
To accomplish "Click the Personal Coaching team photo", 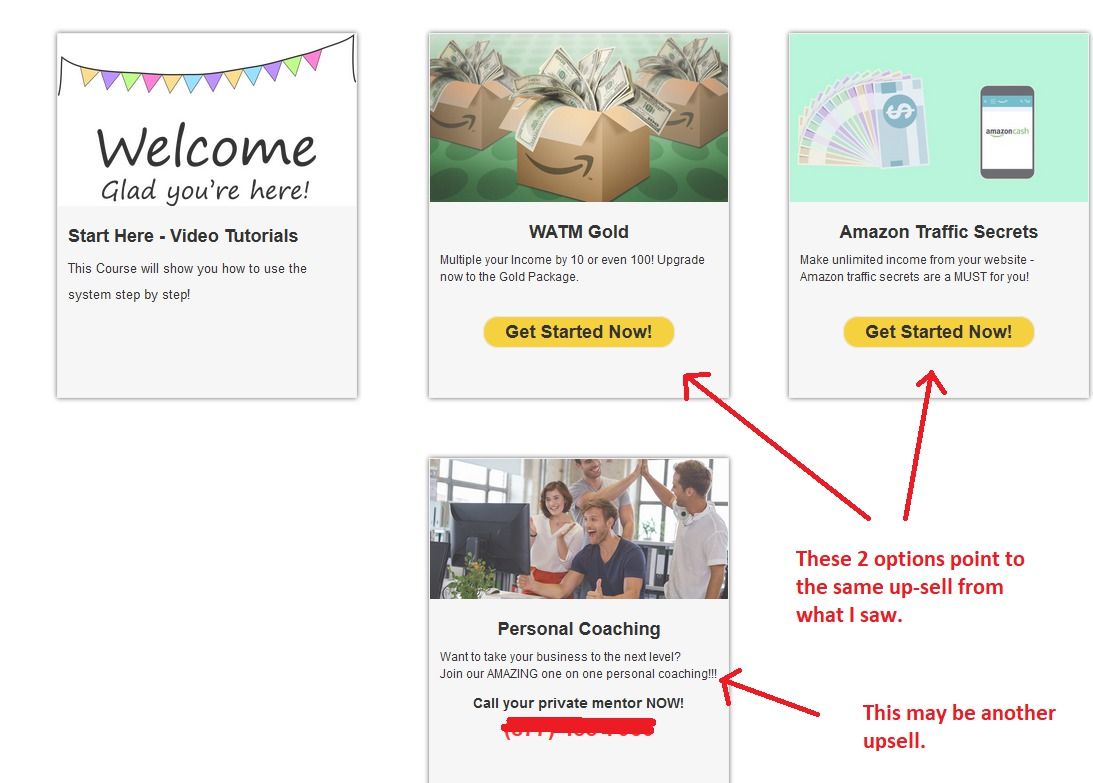I will click(x=579, y=529).
